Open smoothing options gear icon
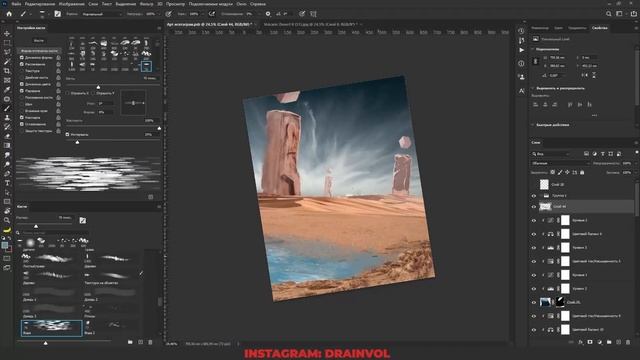 pyautogui.click(x=268, y=14)
